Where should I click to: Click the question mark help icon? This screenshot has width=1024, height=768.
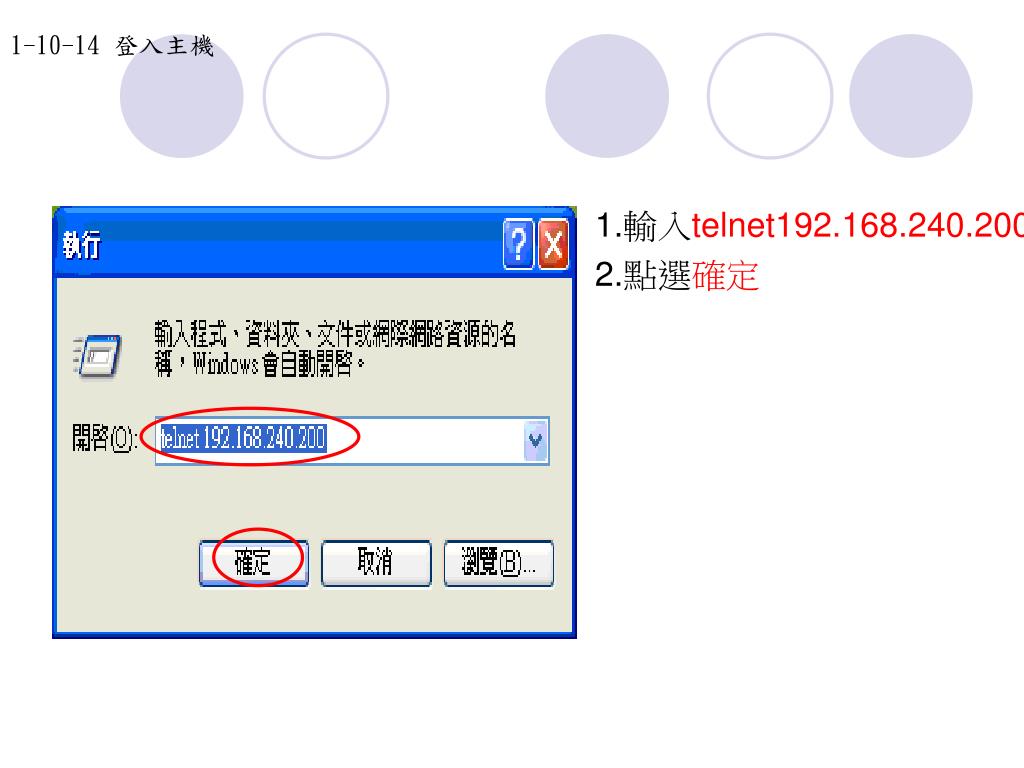[519, 245]
